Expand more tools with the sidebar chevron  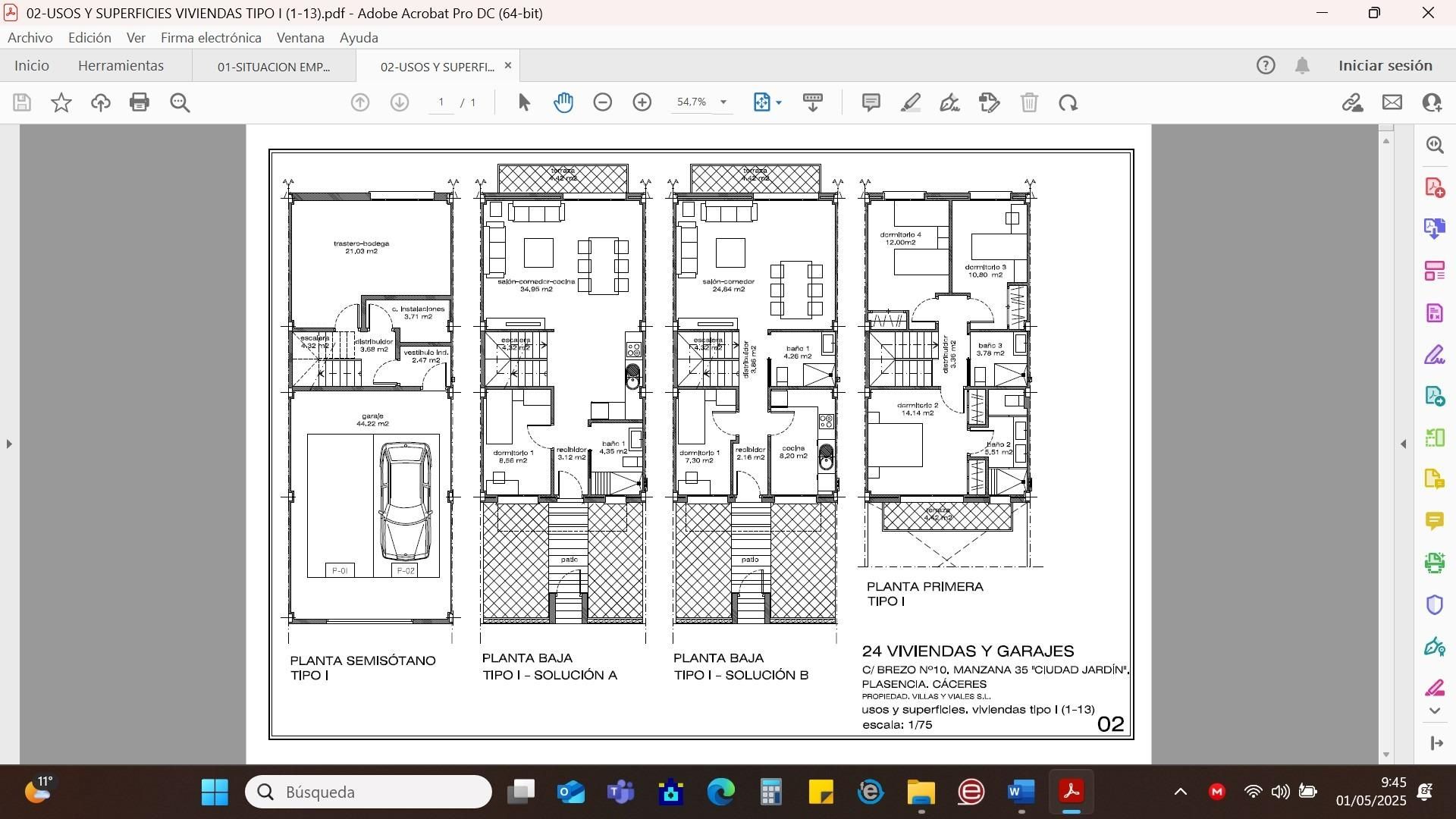click(x=1434, y=711)
